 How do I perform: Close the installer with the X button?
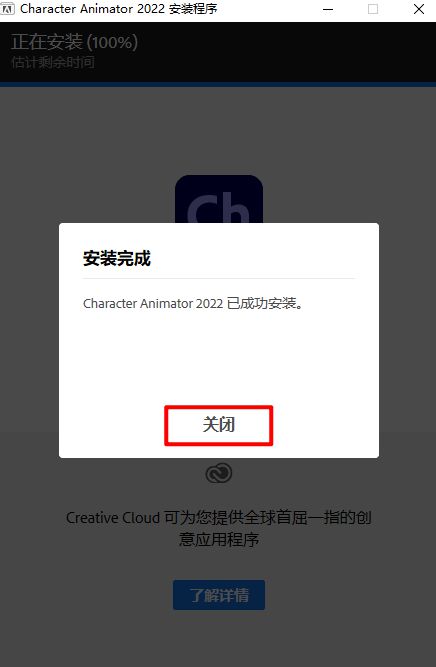click(419, 9)
